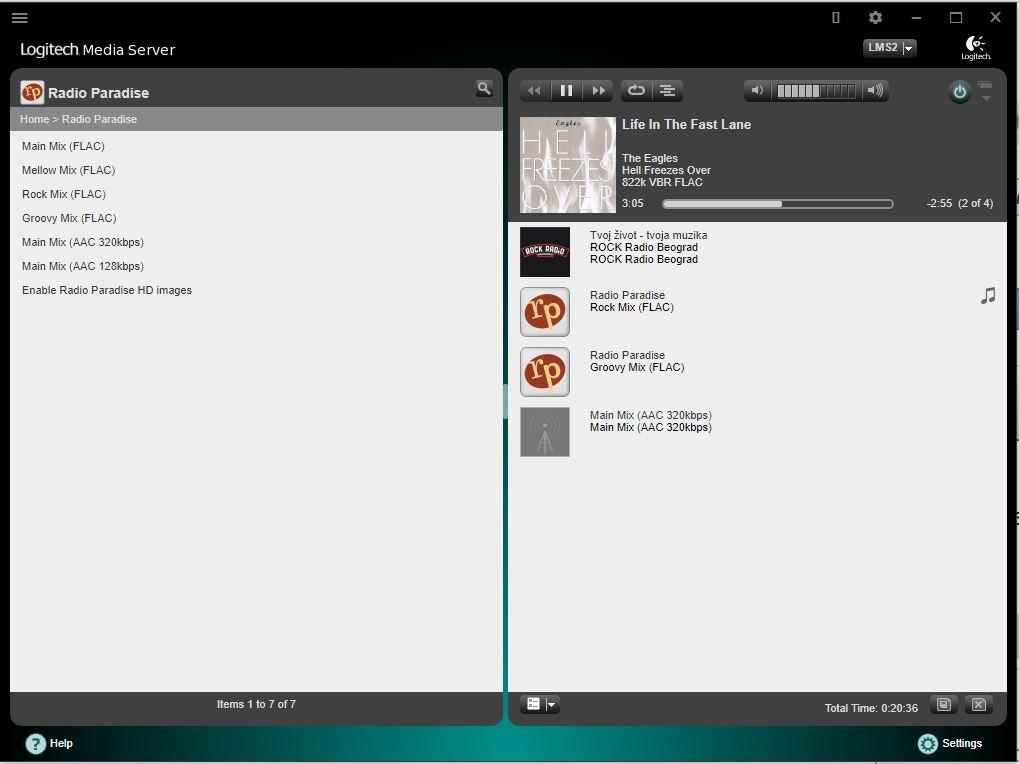Image resolution: width=1019 pixels, height=764 pixels.
Task: Skip to previous track
Action: [x=534, y=91]
